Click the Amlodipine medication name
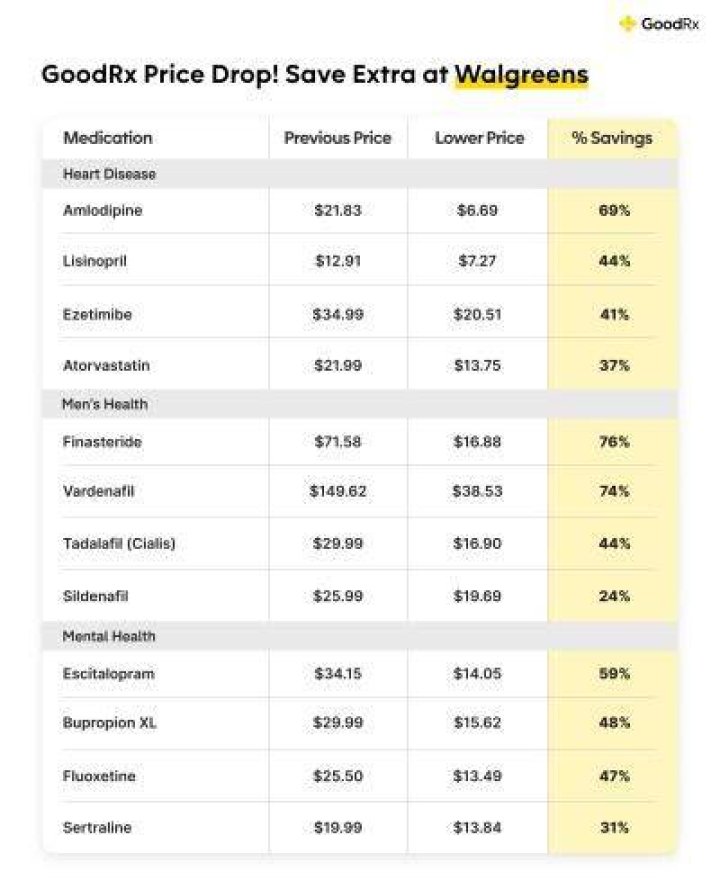 [x=103, y=210]
